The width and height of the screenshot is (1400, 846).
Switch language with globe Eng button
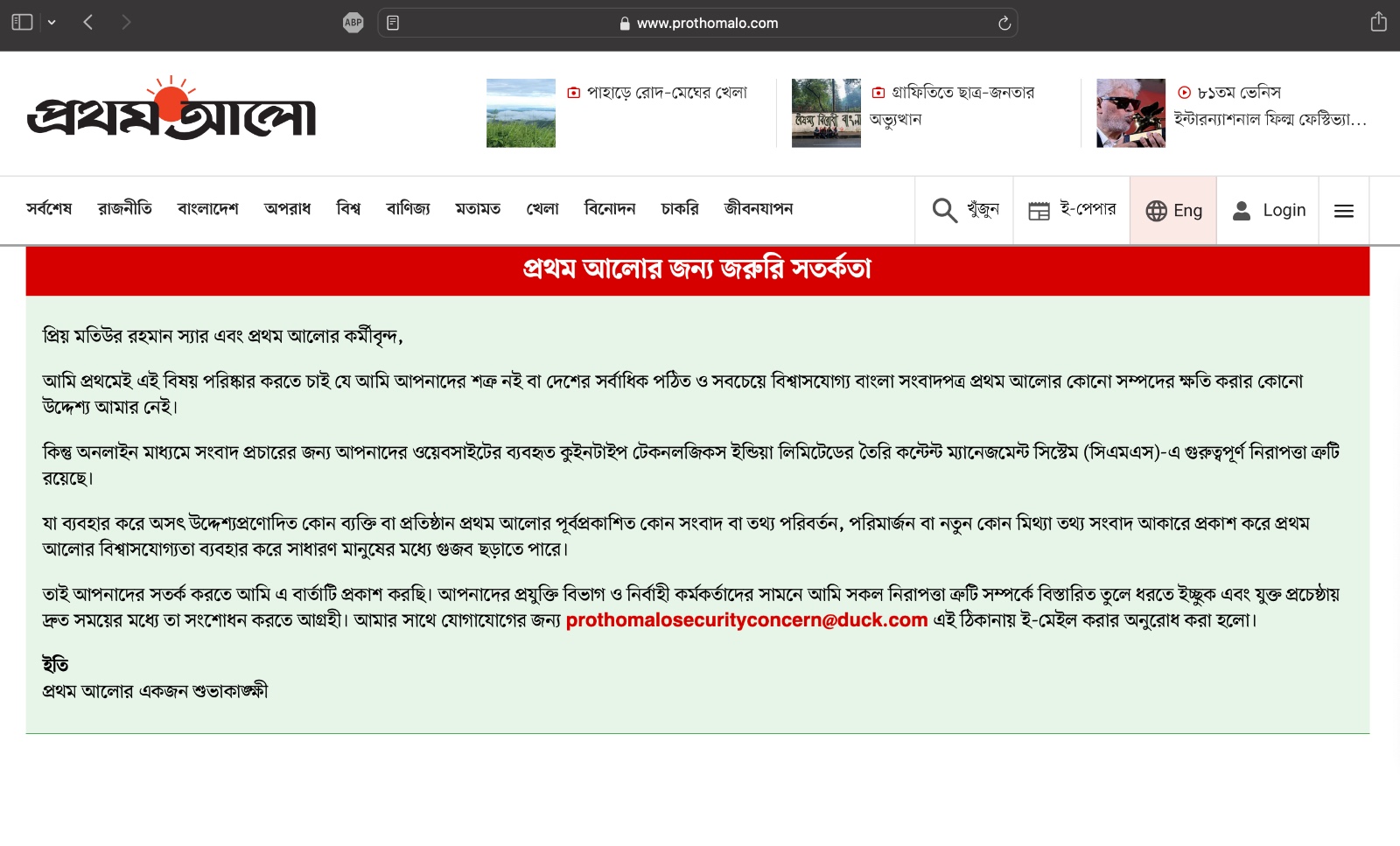coord(1173,210)
